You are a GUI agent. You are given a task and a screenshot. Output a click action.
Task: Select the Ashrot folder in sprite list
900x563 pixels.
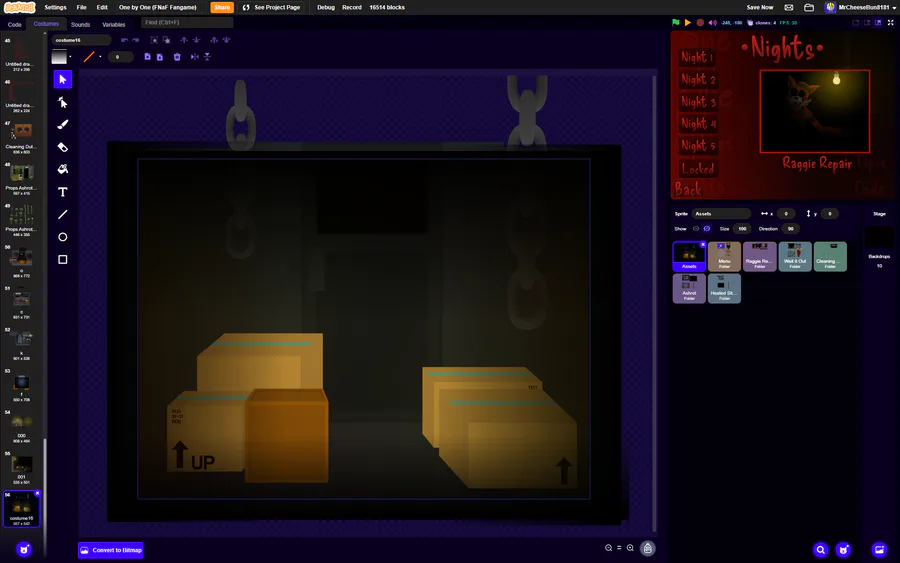pyautogui.click(x=689, y=289)
